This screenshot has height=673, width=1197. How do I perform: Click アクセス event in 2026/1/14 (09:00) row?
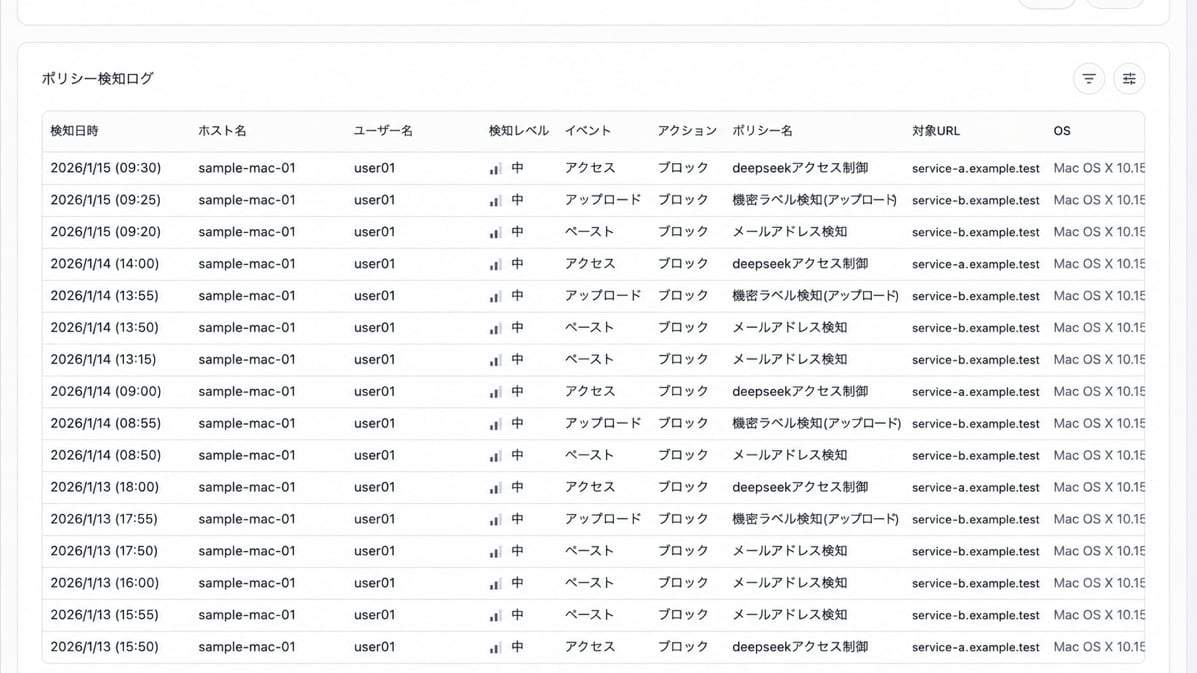(590, 391)
